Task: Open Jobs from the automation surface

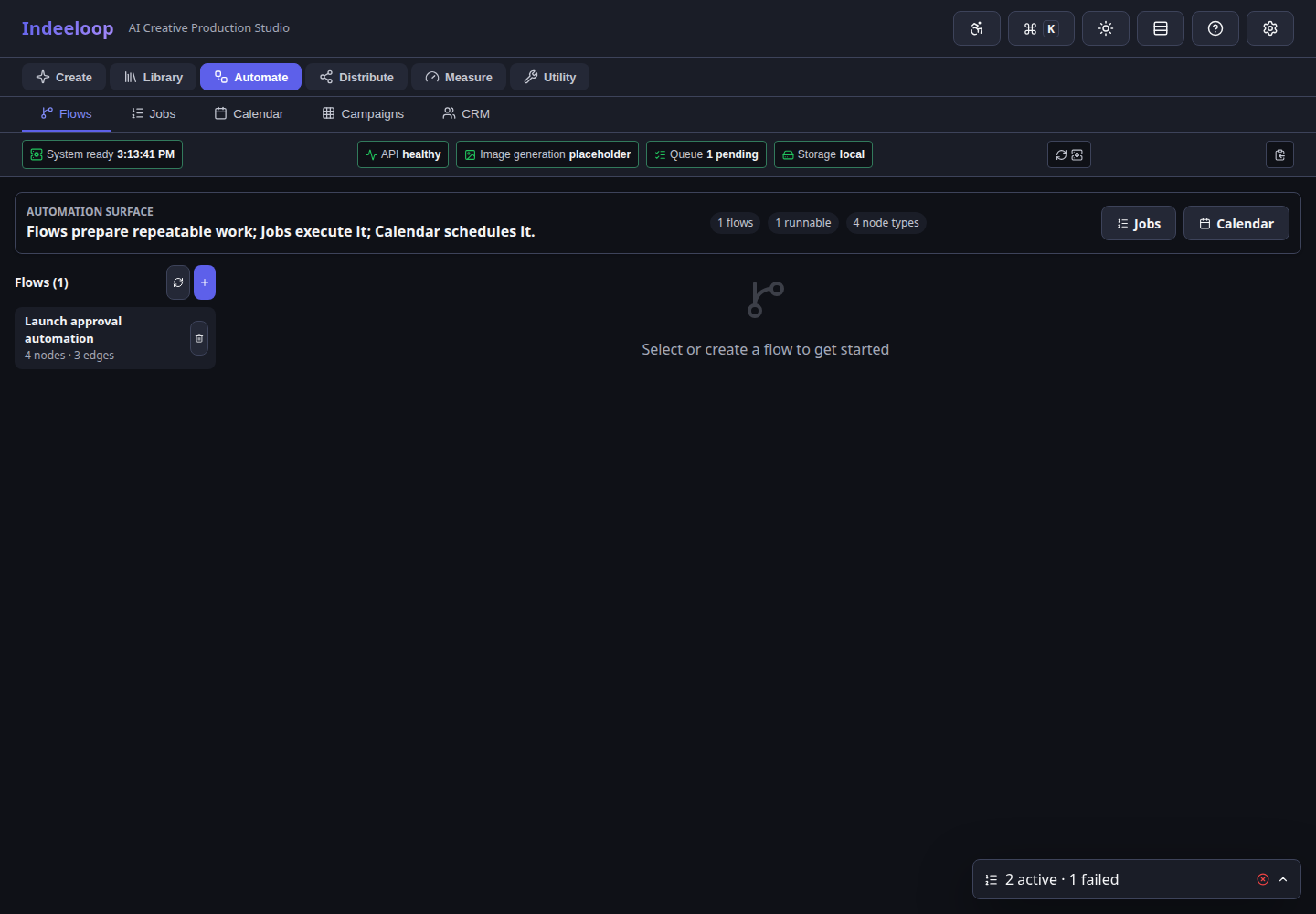Action: coord(1139,223)
